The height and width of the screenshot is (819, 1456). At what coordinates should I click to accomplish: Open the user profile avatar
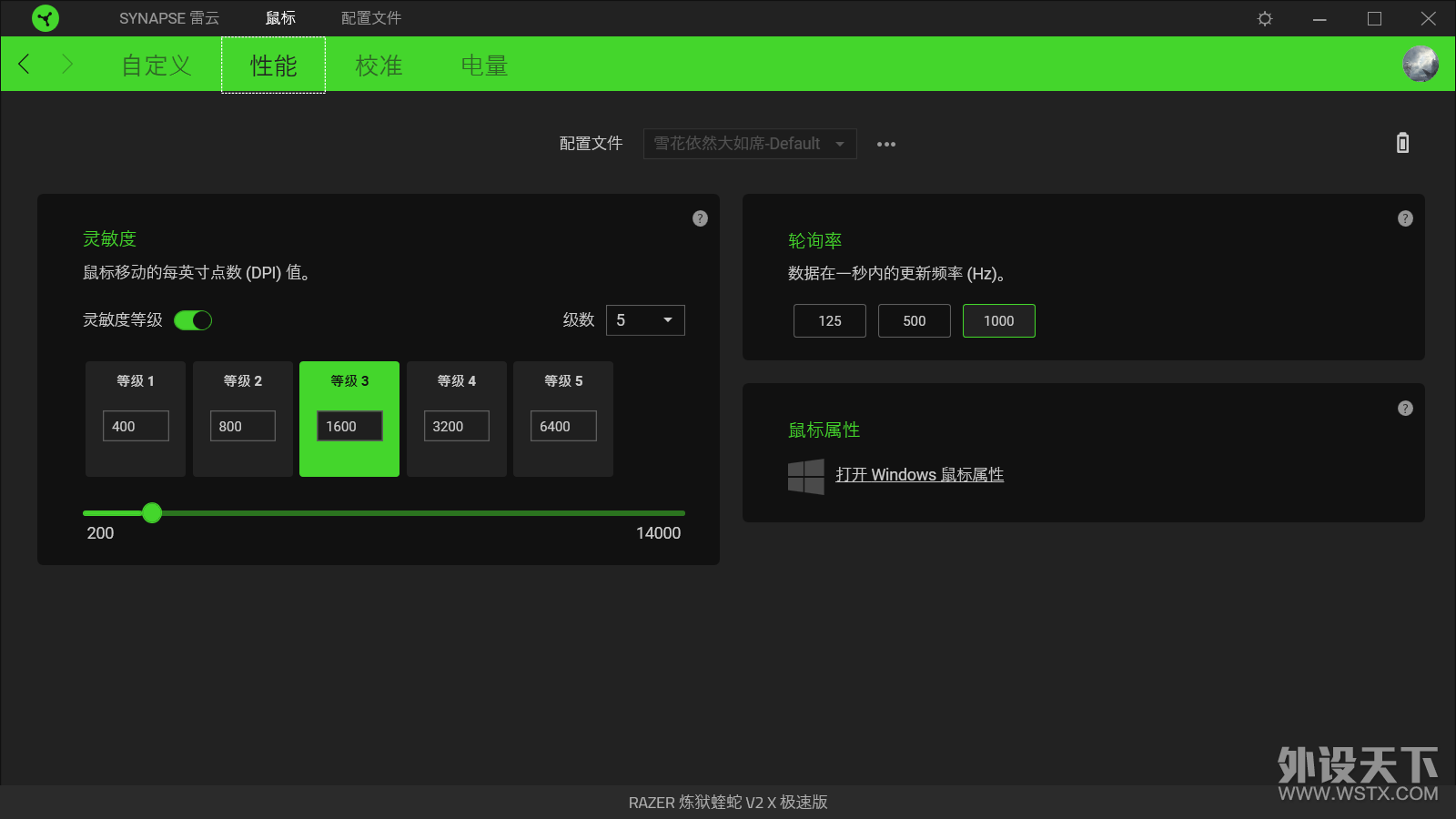tap(1420, 65)
